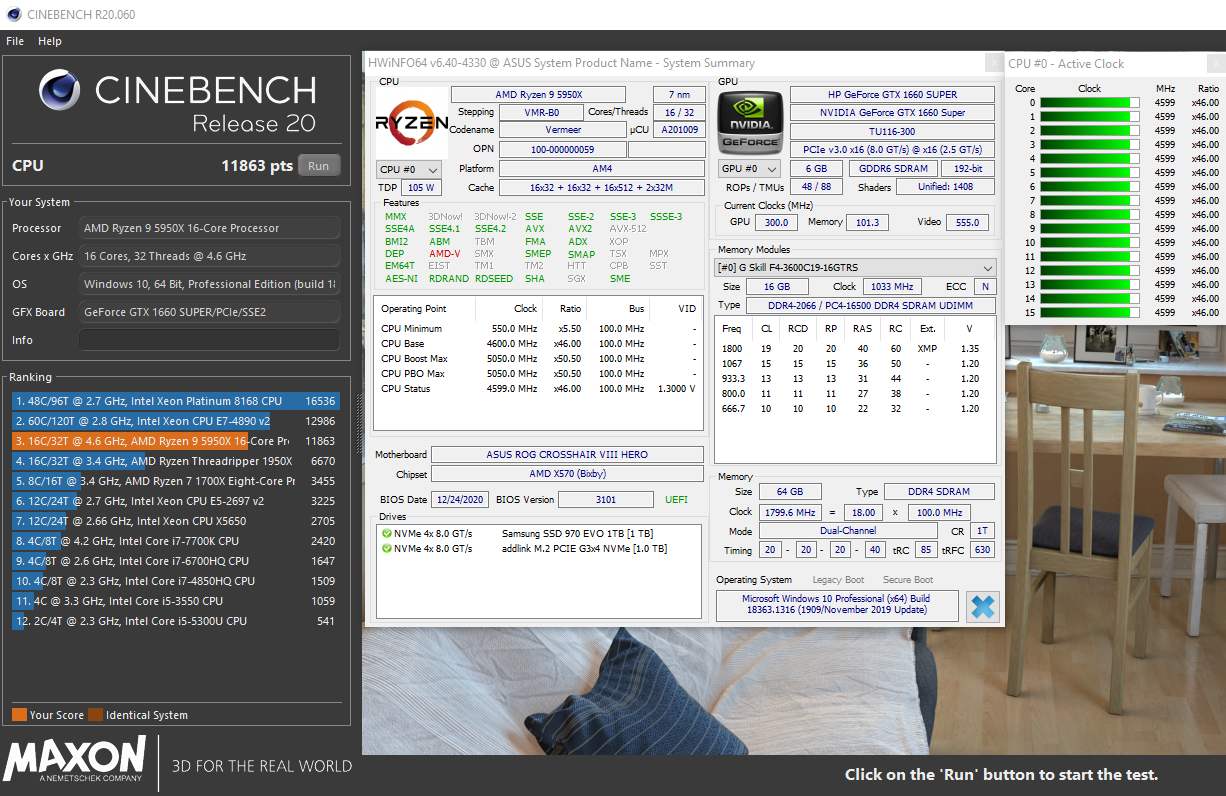
Task: Select ranking entry Xeon CPU X5650
Action: (x=176, y=521)
